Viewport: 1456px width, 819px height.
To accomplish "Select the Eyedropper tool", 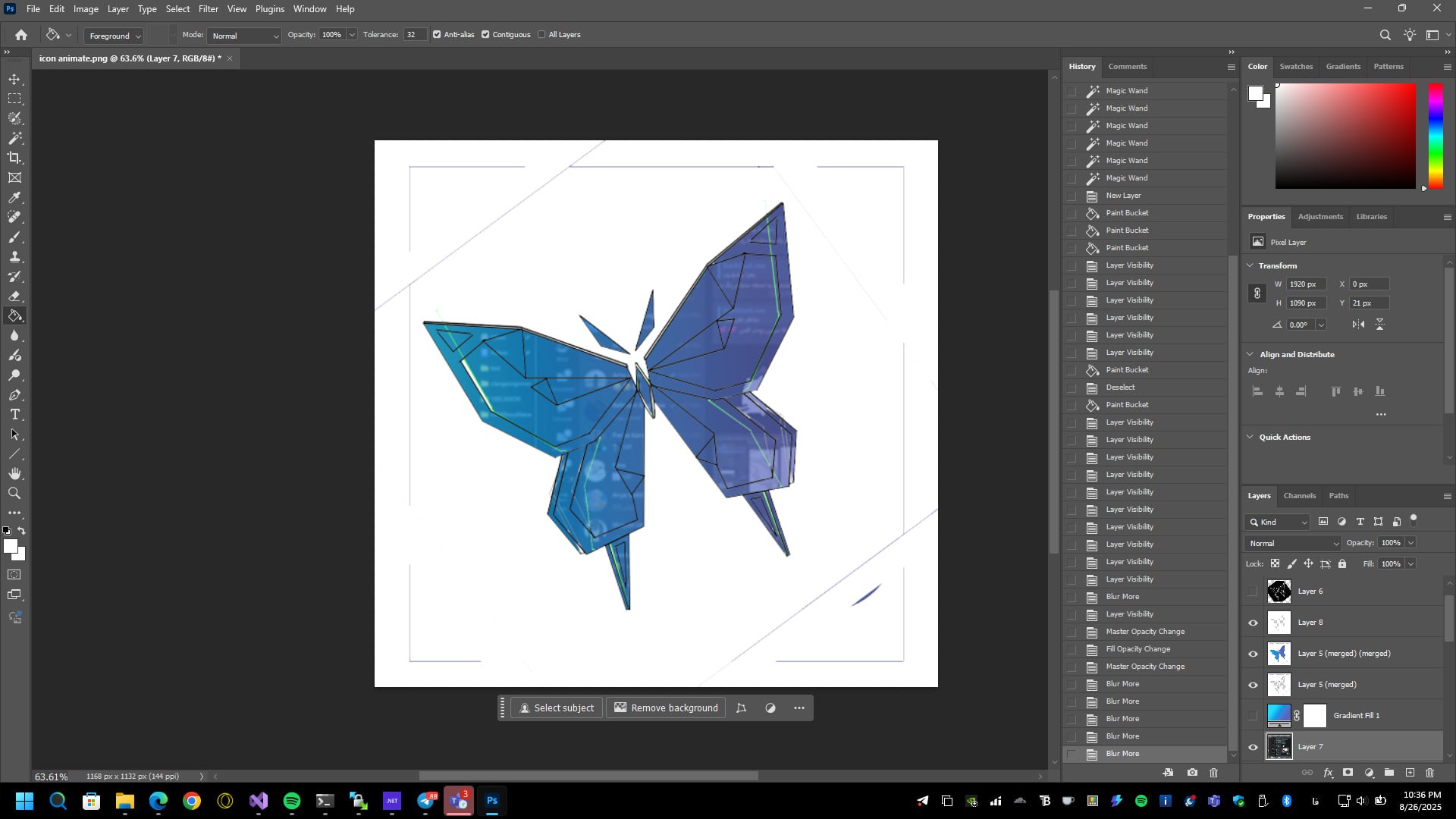I will coord(14,198).
